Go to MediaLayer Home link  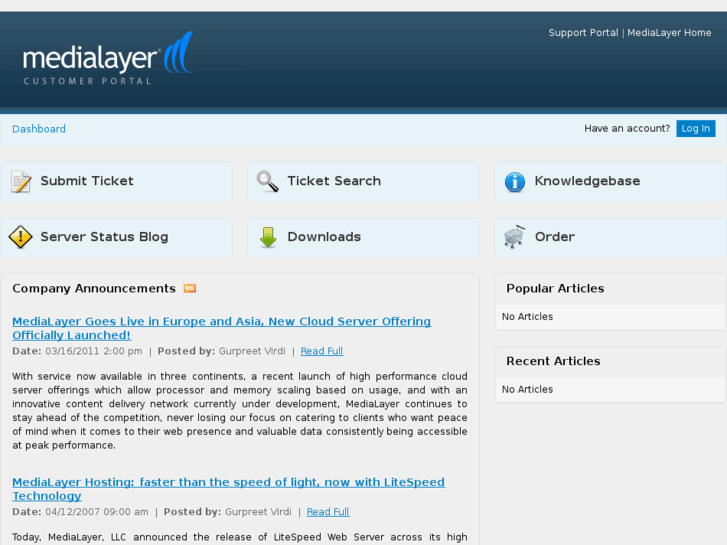pyautogui.click(x=669, y=33)
